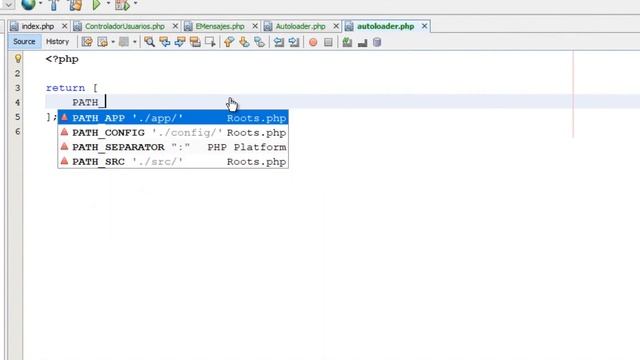This screenshot has height=360, width=640.
Task: Click the Uncomment code icon
Action: (362, 42)
